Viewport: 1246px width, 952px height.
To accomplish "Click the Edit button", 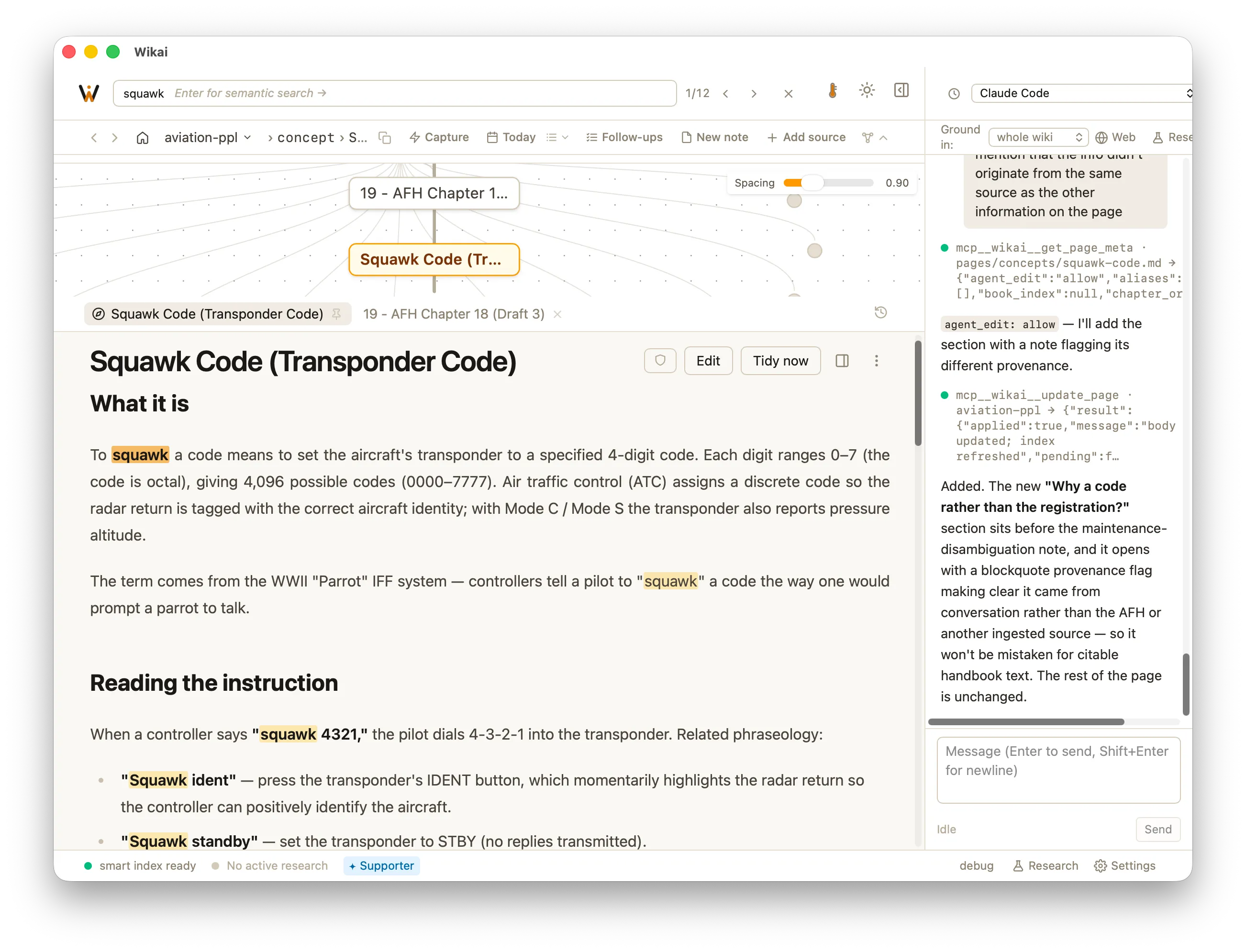I will (x=708, y=361).
